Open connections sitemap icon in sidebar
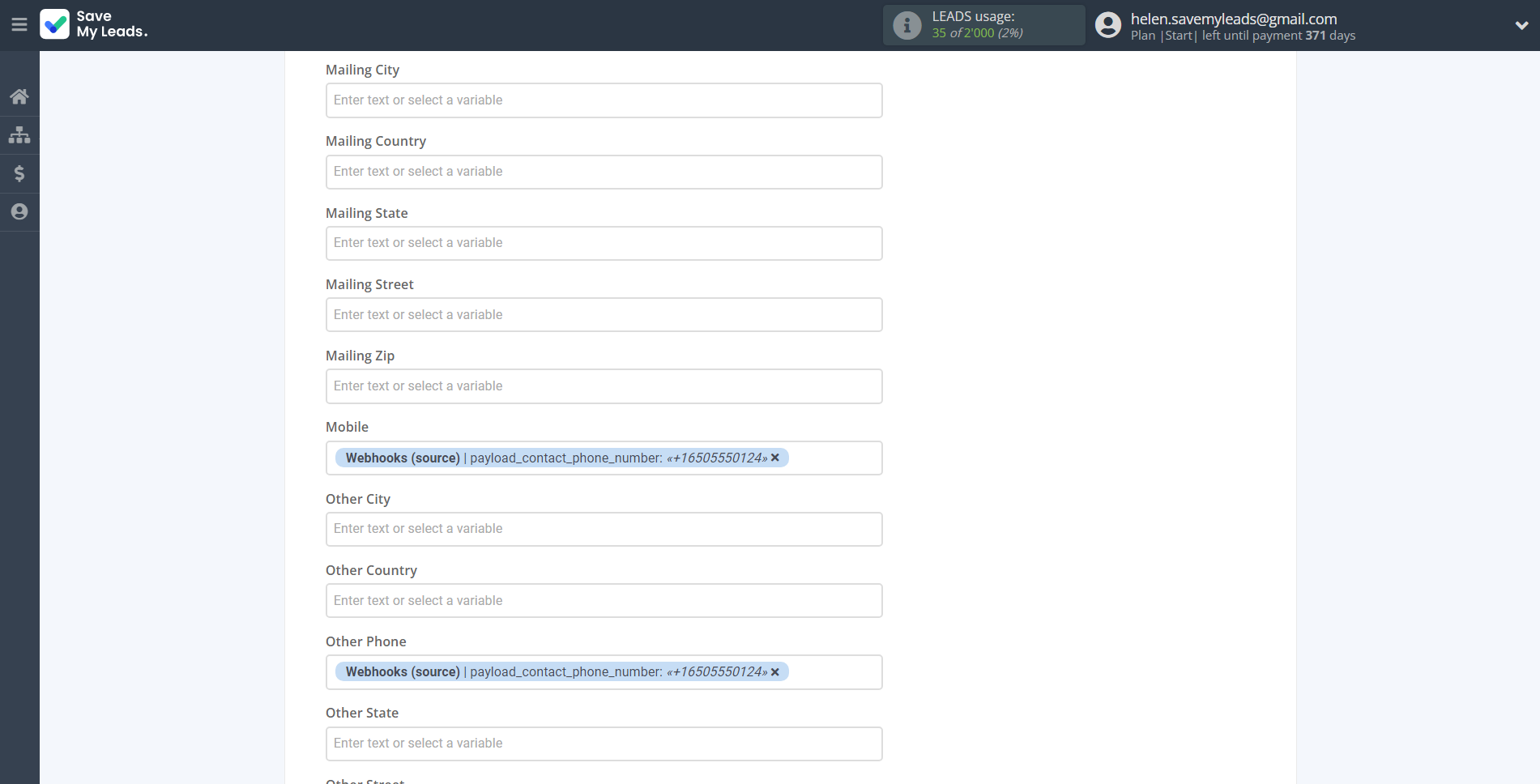The width and height of the screenshot is (1540, 784). [19, 134]
